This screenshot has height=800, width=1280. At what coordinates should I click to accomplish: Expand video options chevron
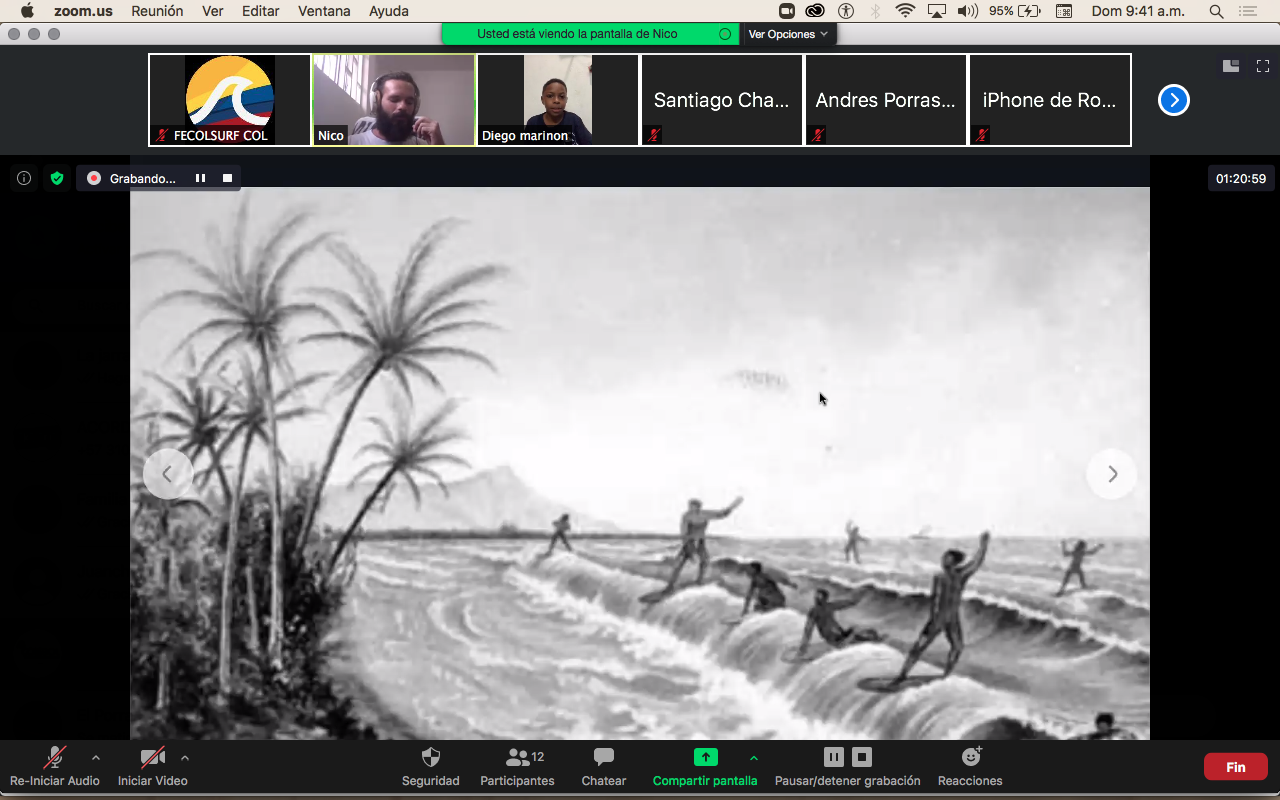pos(185,758)
